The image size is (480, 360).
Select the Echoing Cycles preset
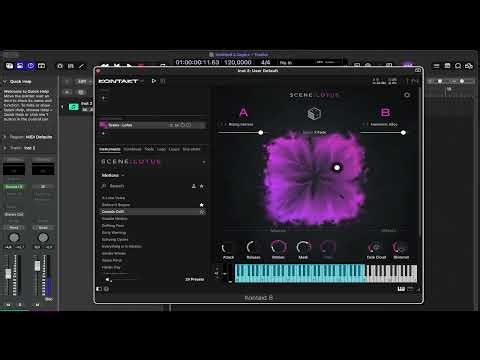click(x=115, y=239)
